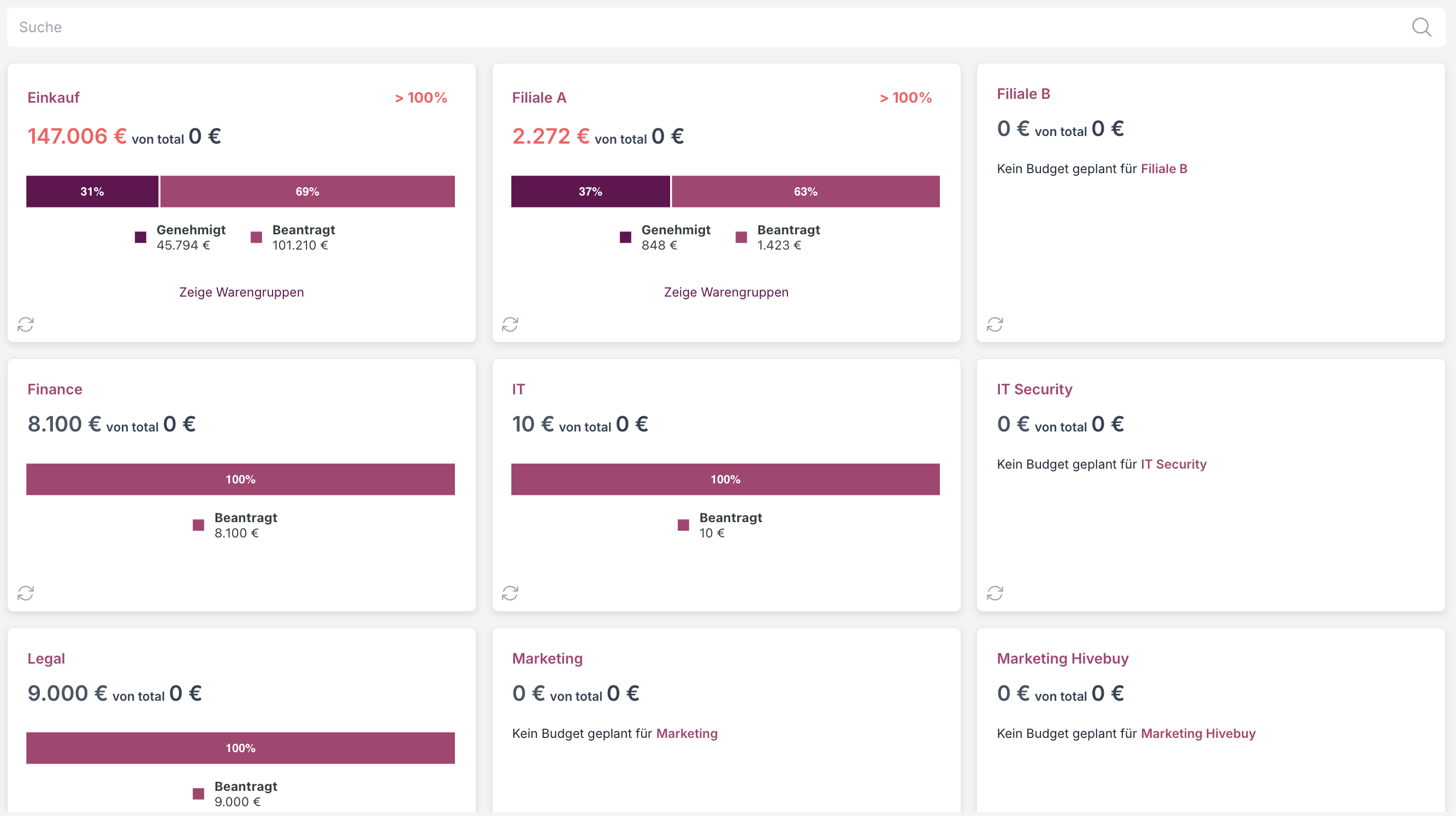Expand Warengruppen in the Einkauf card
Screen dimensions: 1456x816
241,292
